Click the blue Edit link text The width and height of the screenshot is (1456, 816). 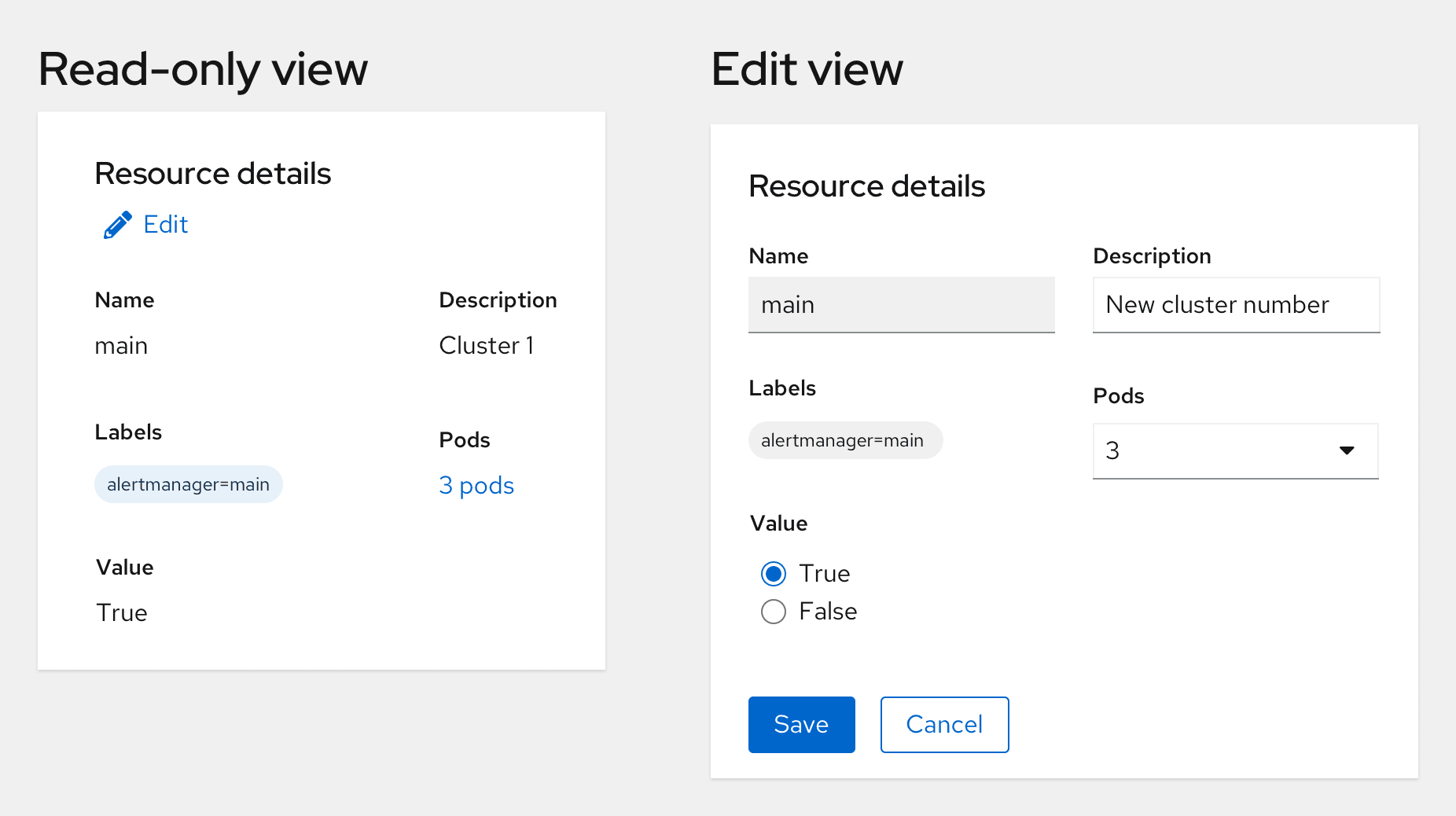tap(166, 225)
